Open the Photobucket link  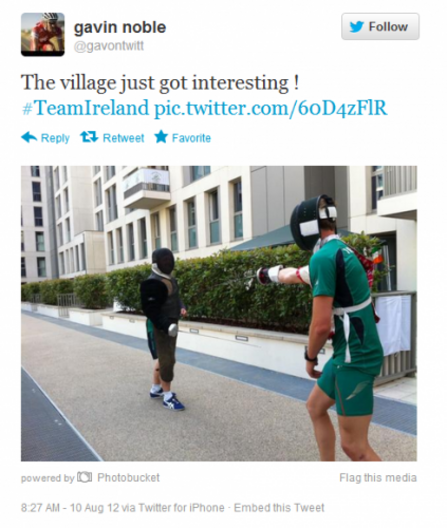tap(128, 477)
